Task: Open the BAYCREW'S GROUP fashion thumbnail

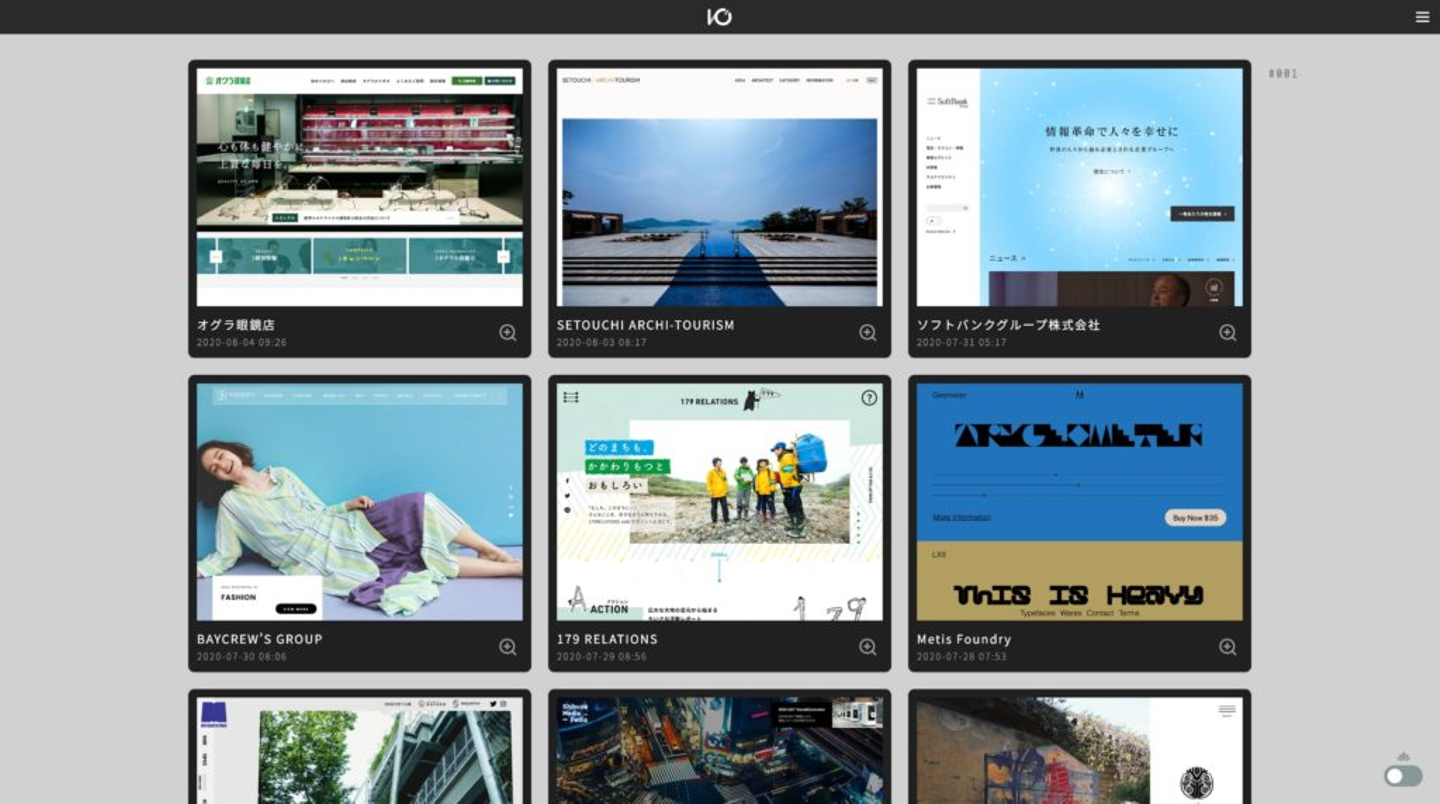Action: tap(360, 502)
